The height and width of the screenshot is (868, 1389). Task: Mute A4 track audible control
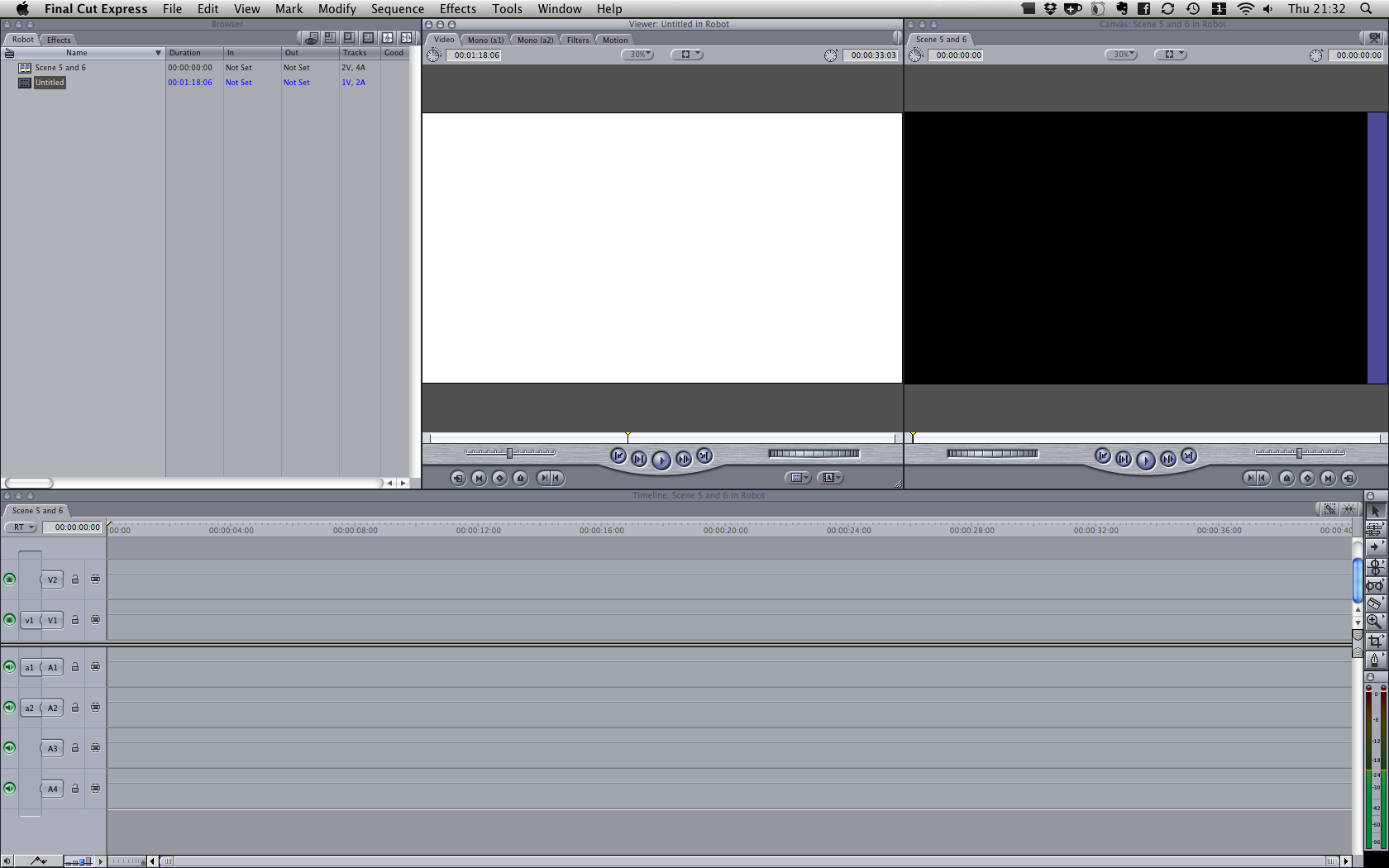(x=9, y=789)
